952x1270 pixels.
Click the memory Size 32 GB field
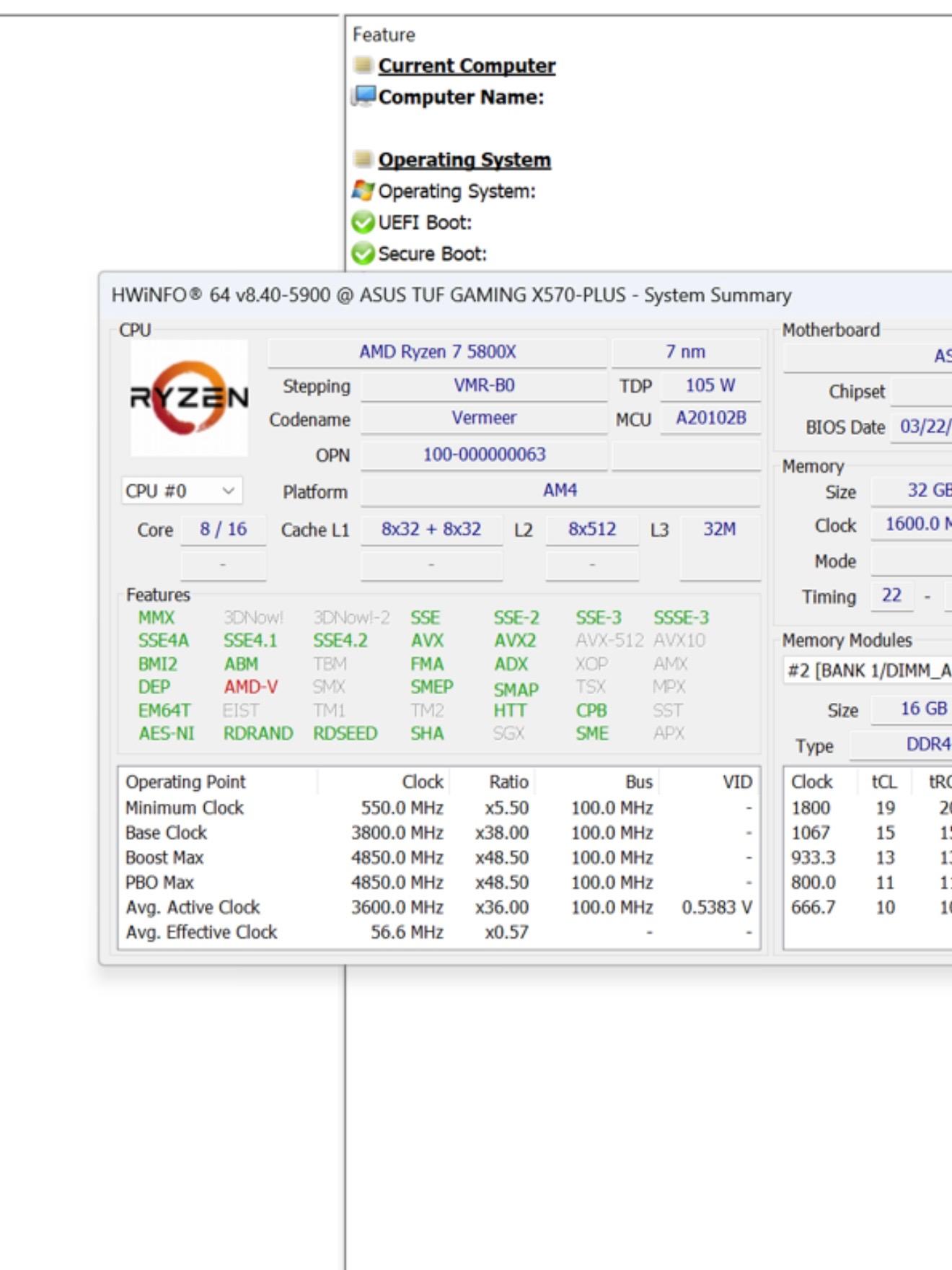[912, 491]
